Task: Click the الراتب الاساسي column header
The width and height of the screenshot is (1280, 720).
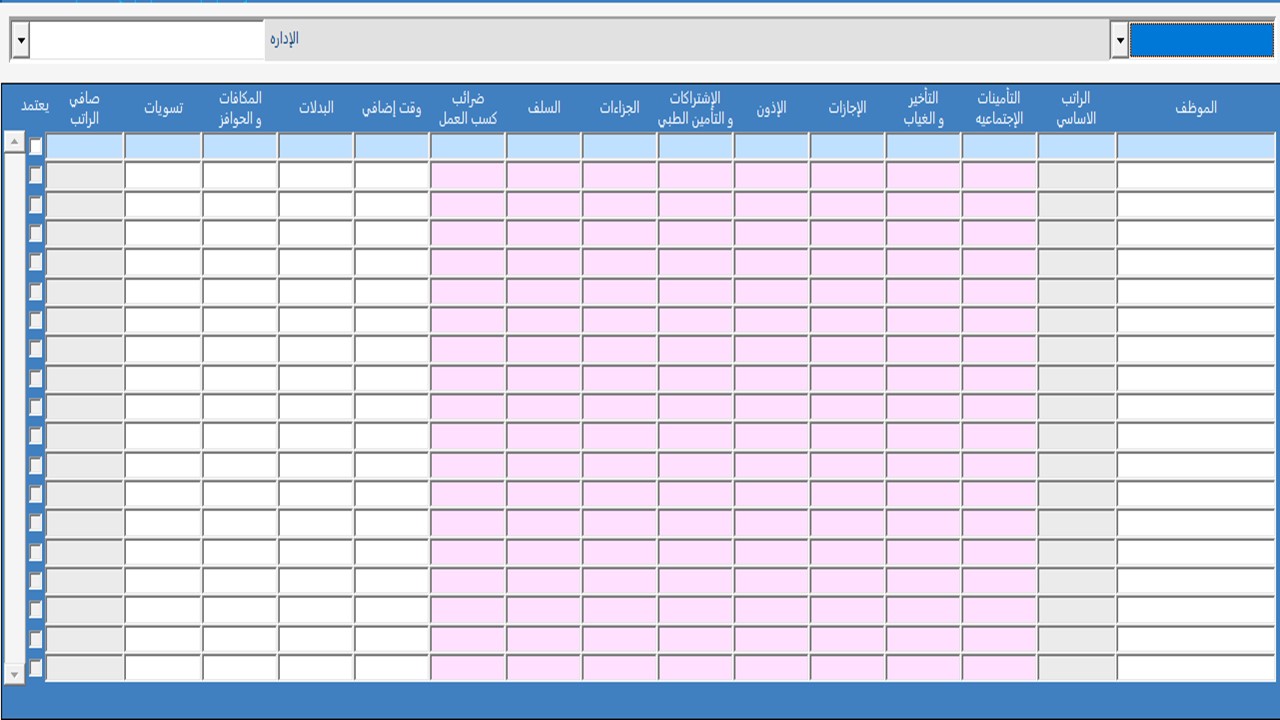Action: tap(1076, 108)
